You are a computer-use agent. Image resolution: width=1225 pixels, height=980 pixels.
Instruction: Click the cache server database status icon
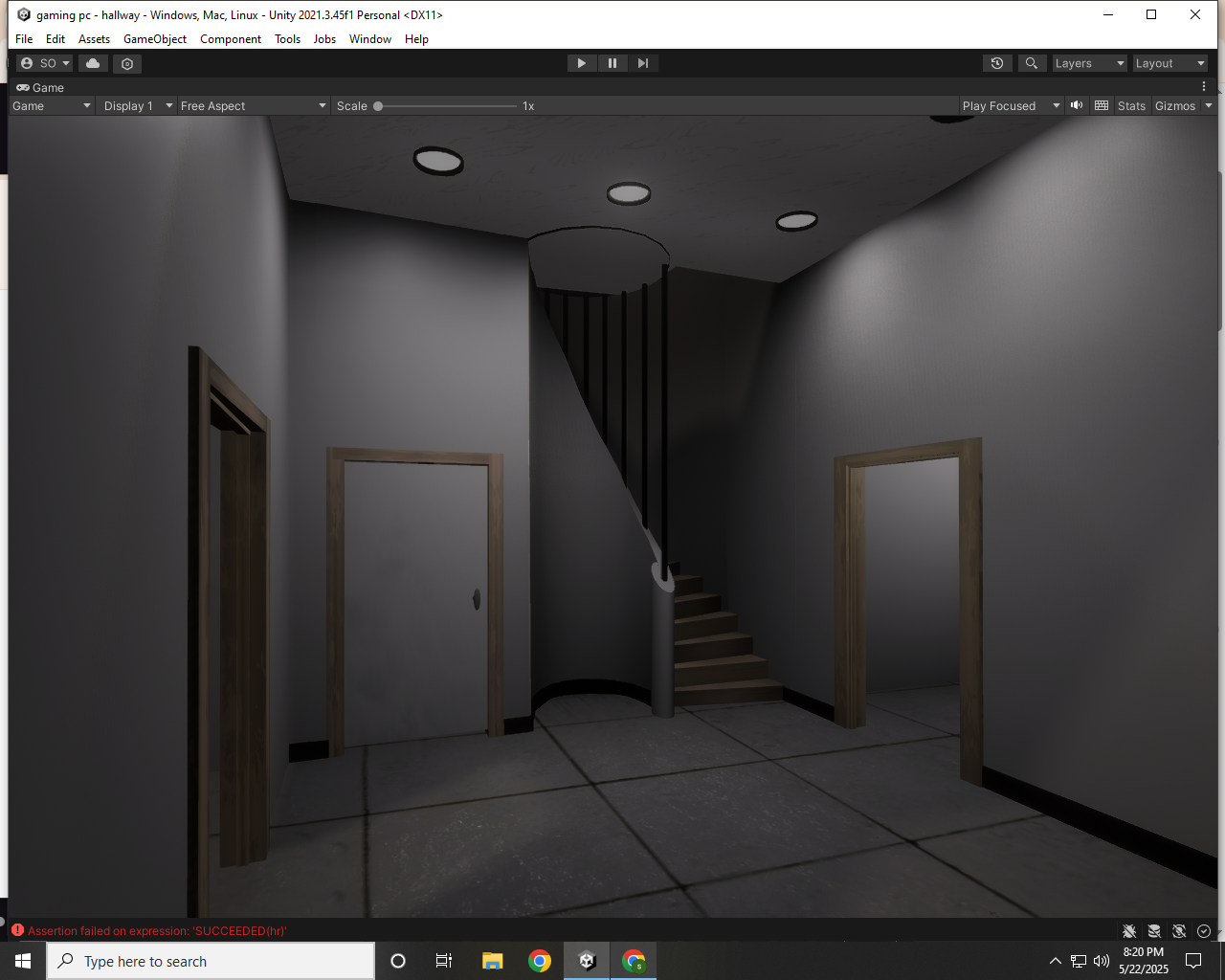point(1154,931)
